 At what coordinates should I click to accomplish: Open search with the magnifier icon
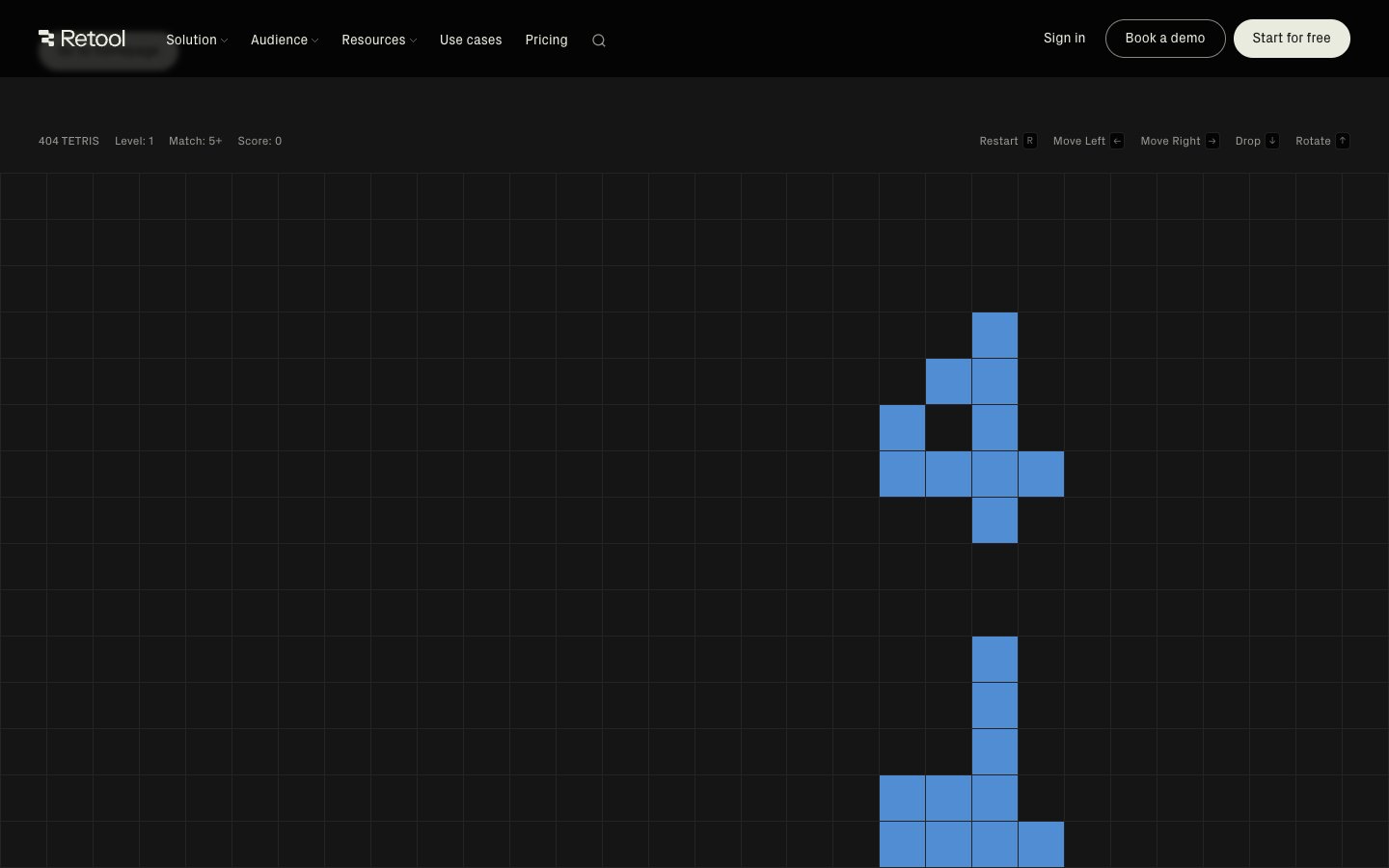point(599,41)
